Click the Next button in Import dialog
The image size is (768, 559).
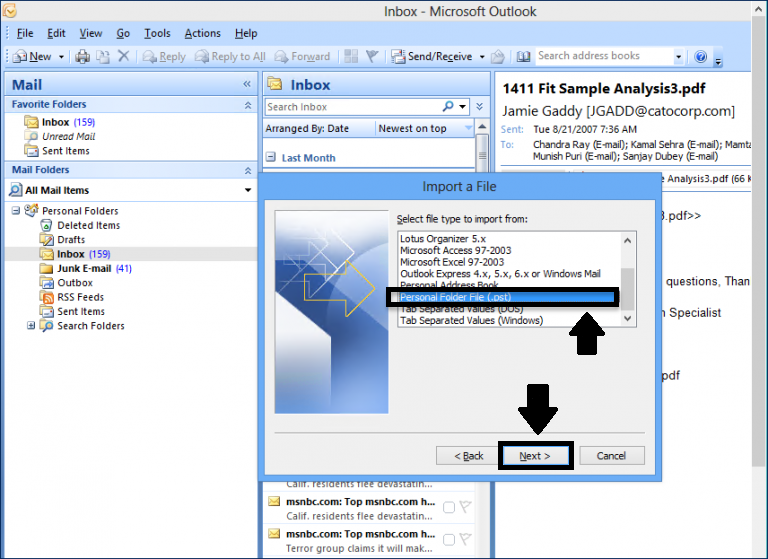(535, 456)
